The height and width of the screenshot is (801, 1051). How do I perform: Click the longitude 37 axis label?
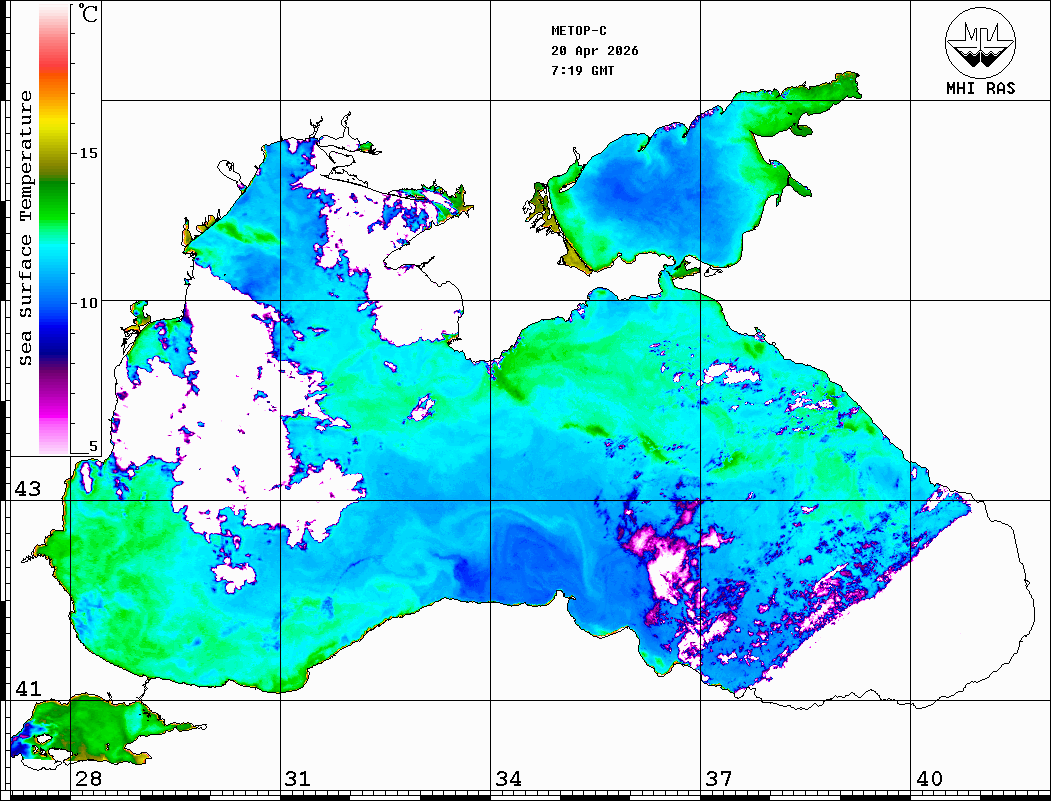718,779
